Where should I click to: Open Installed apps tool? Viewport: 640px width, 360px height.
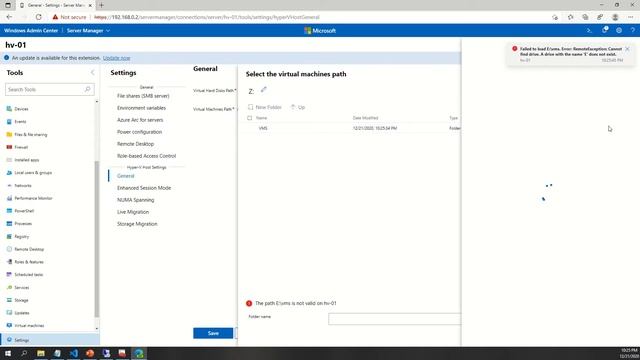pyautogui.click(x=27, y=160)
